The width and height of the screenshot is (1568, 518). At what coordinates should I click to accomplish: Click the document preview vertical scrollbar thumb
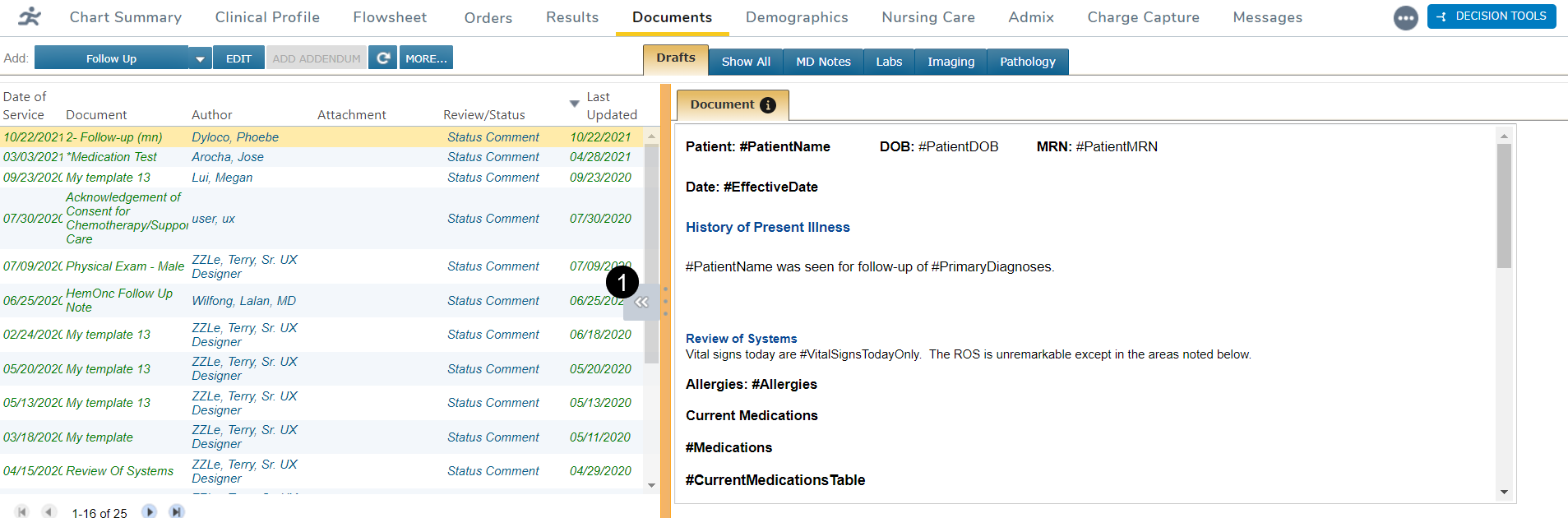(1504, 206)
